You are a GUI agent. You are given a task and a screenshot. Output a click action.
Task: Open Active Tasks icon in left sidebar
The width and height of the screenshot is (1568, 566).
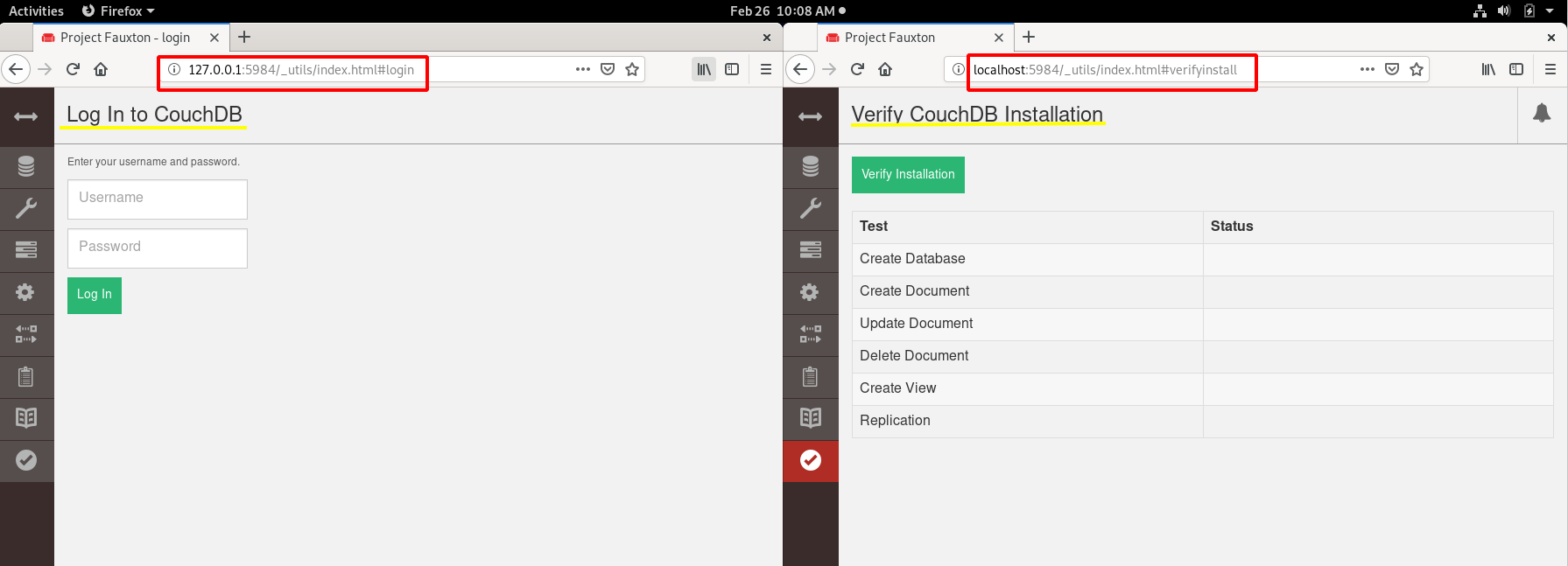tap(26, 250)
